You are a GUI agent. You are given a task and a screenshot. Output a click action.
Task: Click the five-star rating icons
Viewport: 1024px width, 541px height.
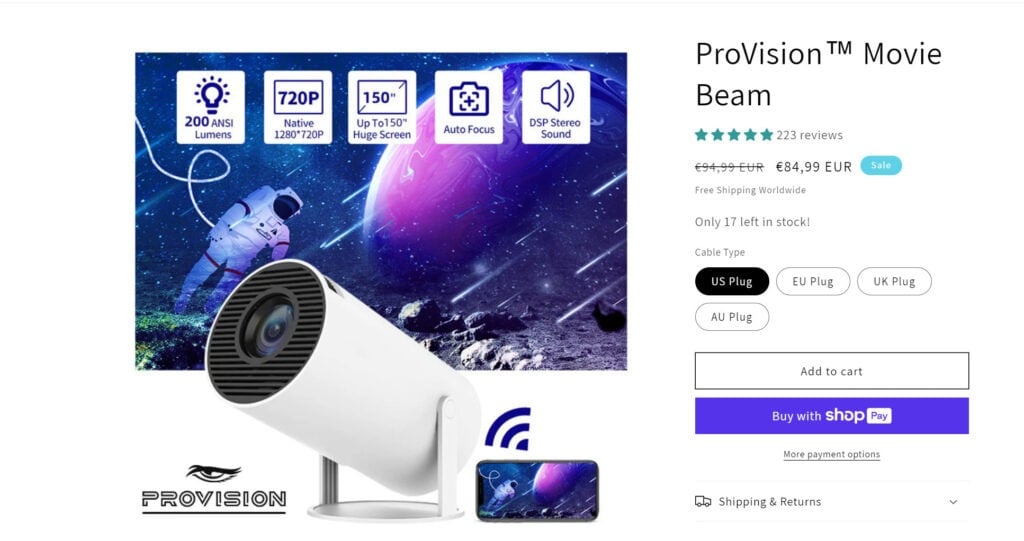coord(734,135)
